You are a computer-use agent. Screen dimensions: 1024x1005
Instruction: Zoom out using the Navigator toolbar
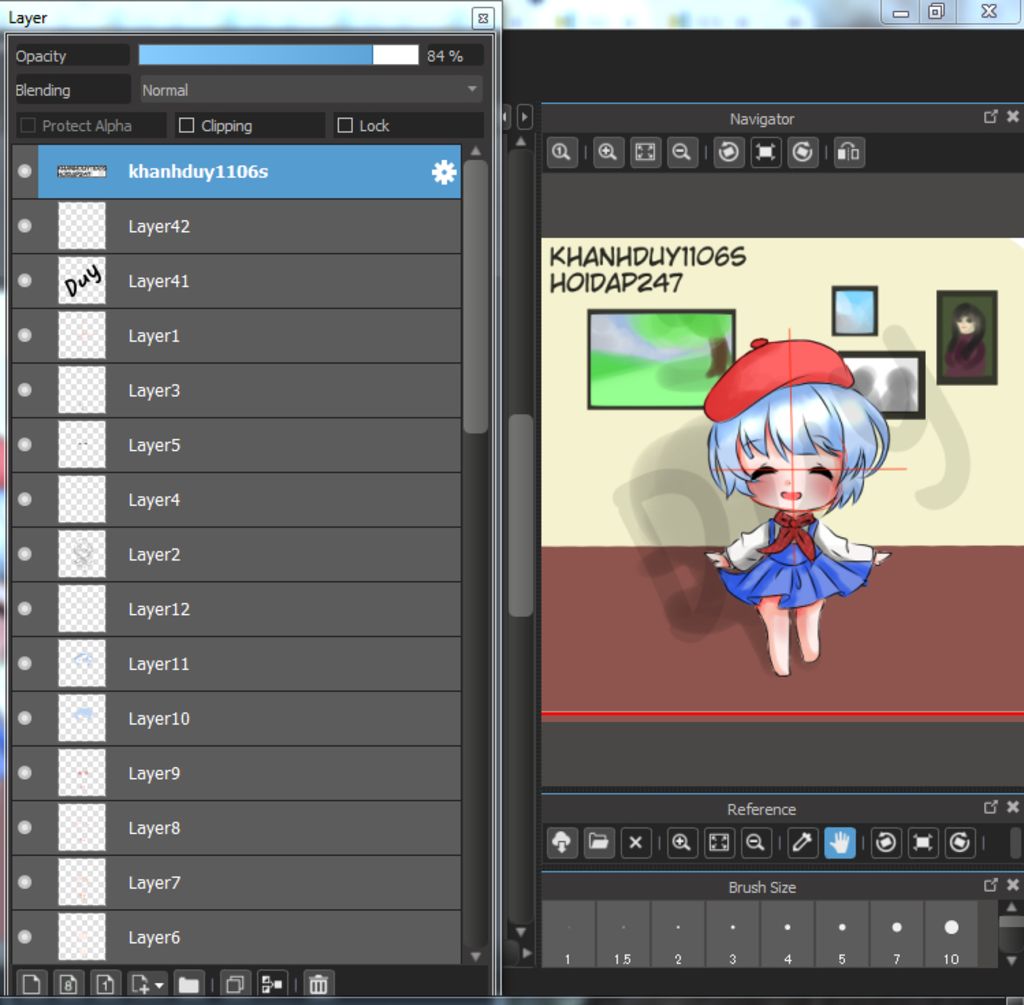coord(682,152)
